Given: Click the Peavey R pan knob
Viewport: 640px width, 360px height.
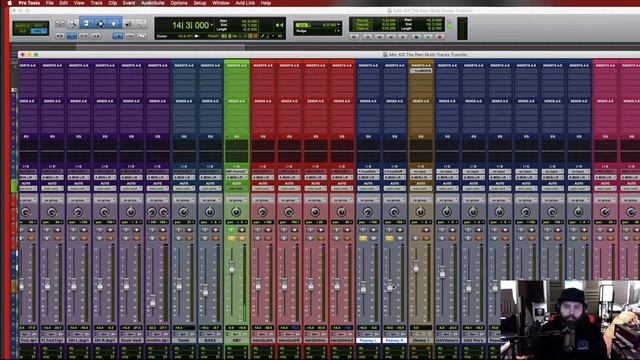Looking at the screenshot, I should pyautogui.click(x=394, y=212).
